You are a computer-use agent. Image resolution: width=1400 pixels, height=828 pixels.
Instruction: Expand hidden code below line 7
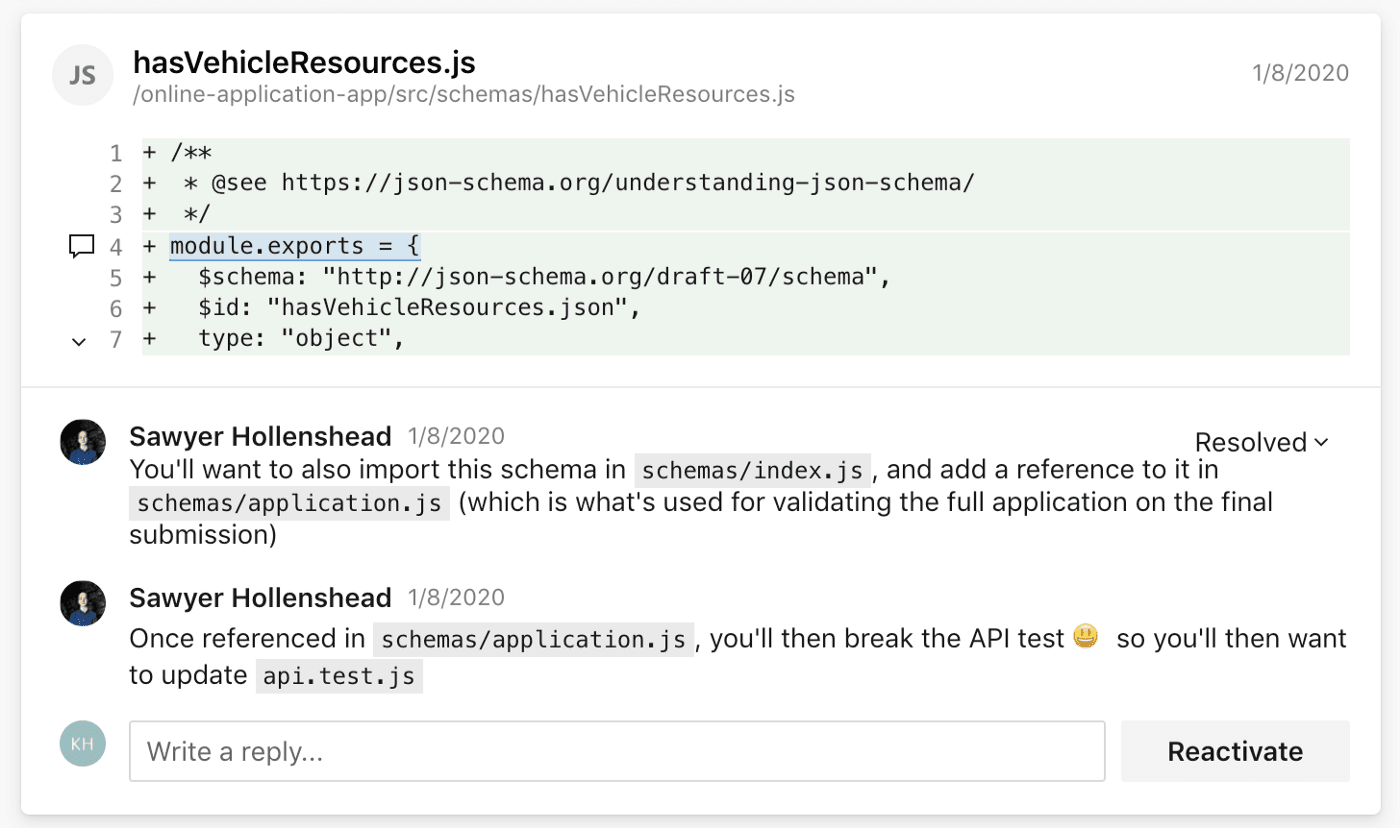[x=79, y=341]
